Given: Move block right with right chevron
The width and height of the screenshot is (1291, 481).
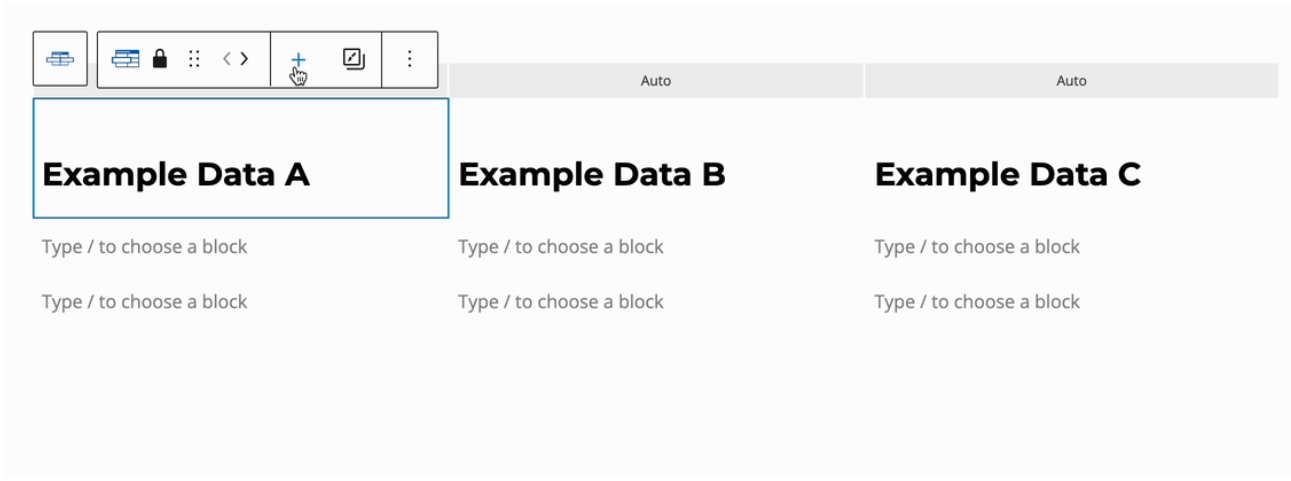Looking at the screenshot, I should point(244,59).
